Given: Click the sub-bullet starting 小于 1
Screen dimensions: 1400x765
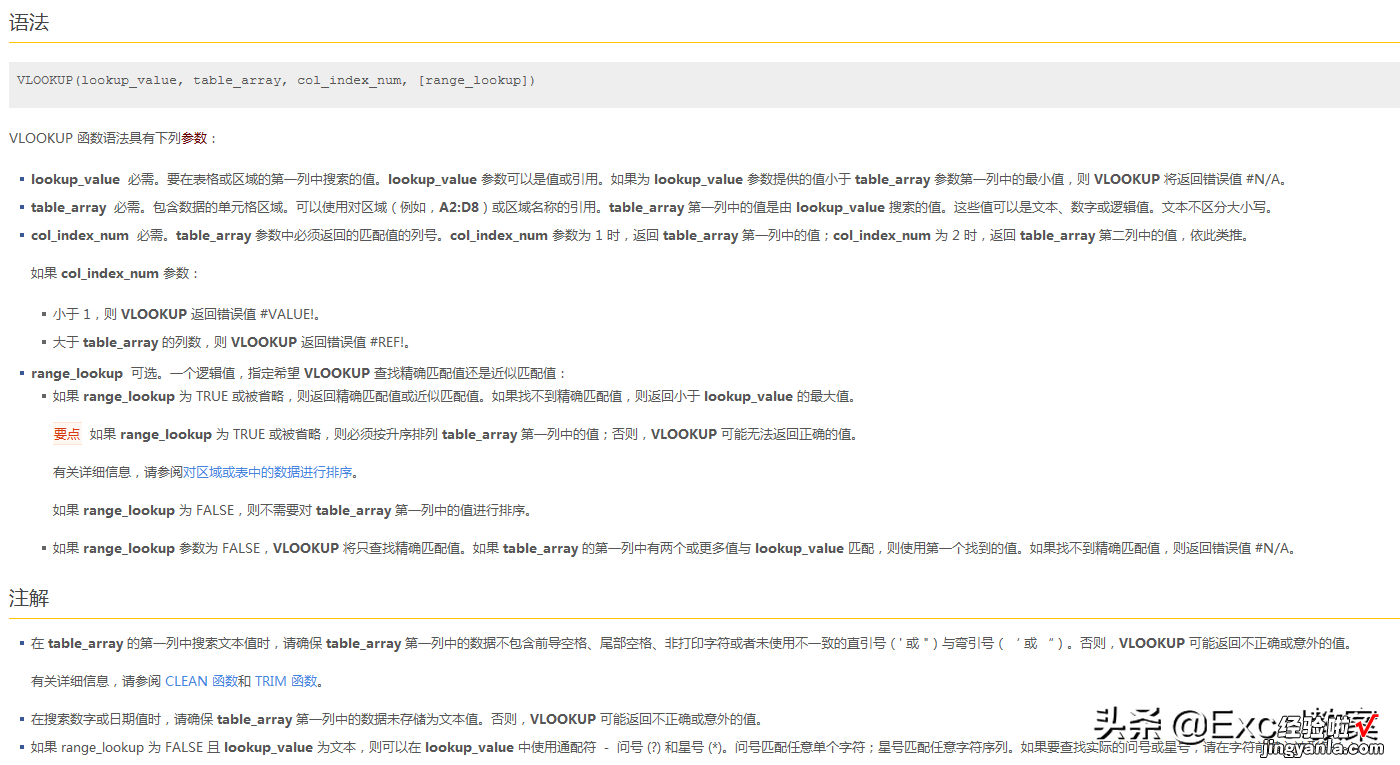Looking at the screenshot, I should [186, 314].
